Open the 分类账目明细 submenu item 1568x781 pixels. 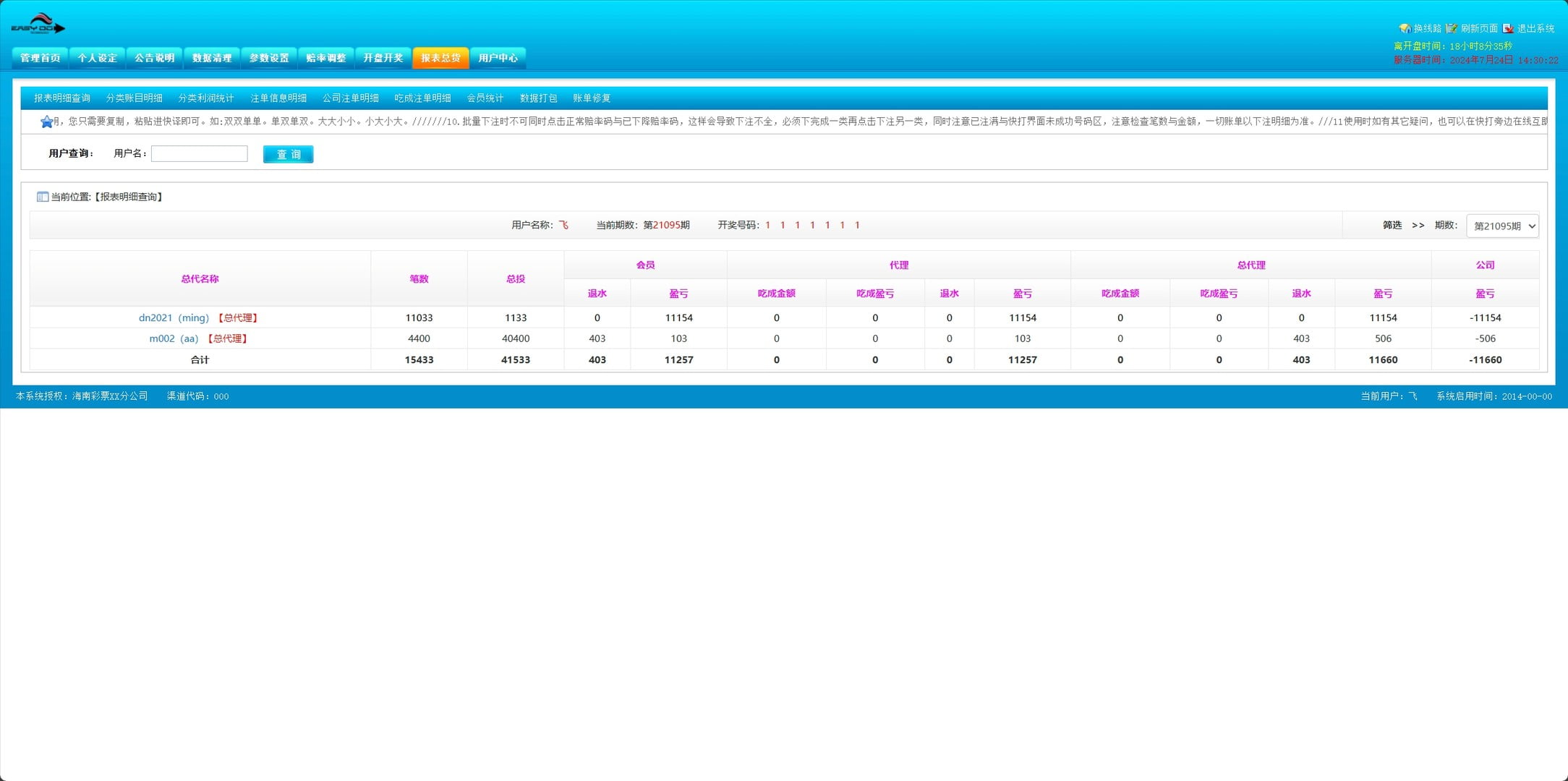pos(134,98)
